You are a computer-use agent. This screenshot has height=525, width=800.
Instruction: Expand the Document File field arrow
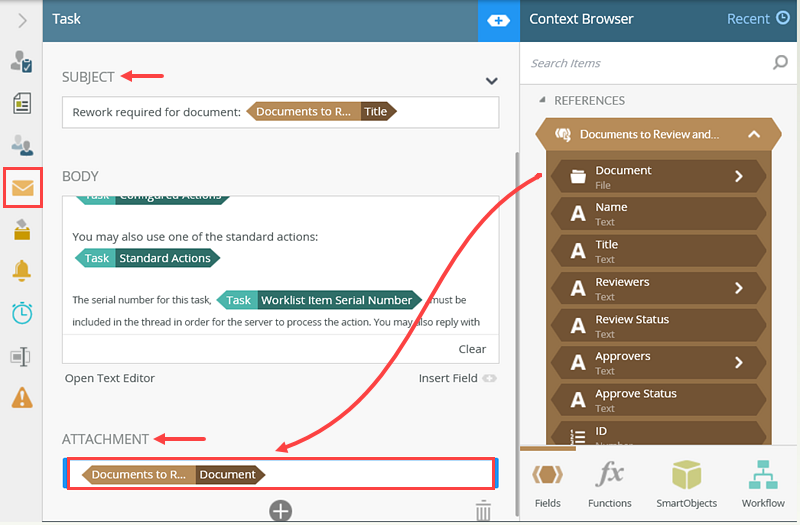tap(739, 177)
